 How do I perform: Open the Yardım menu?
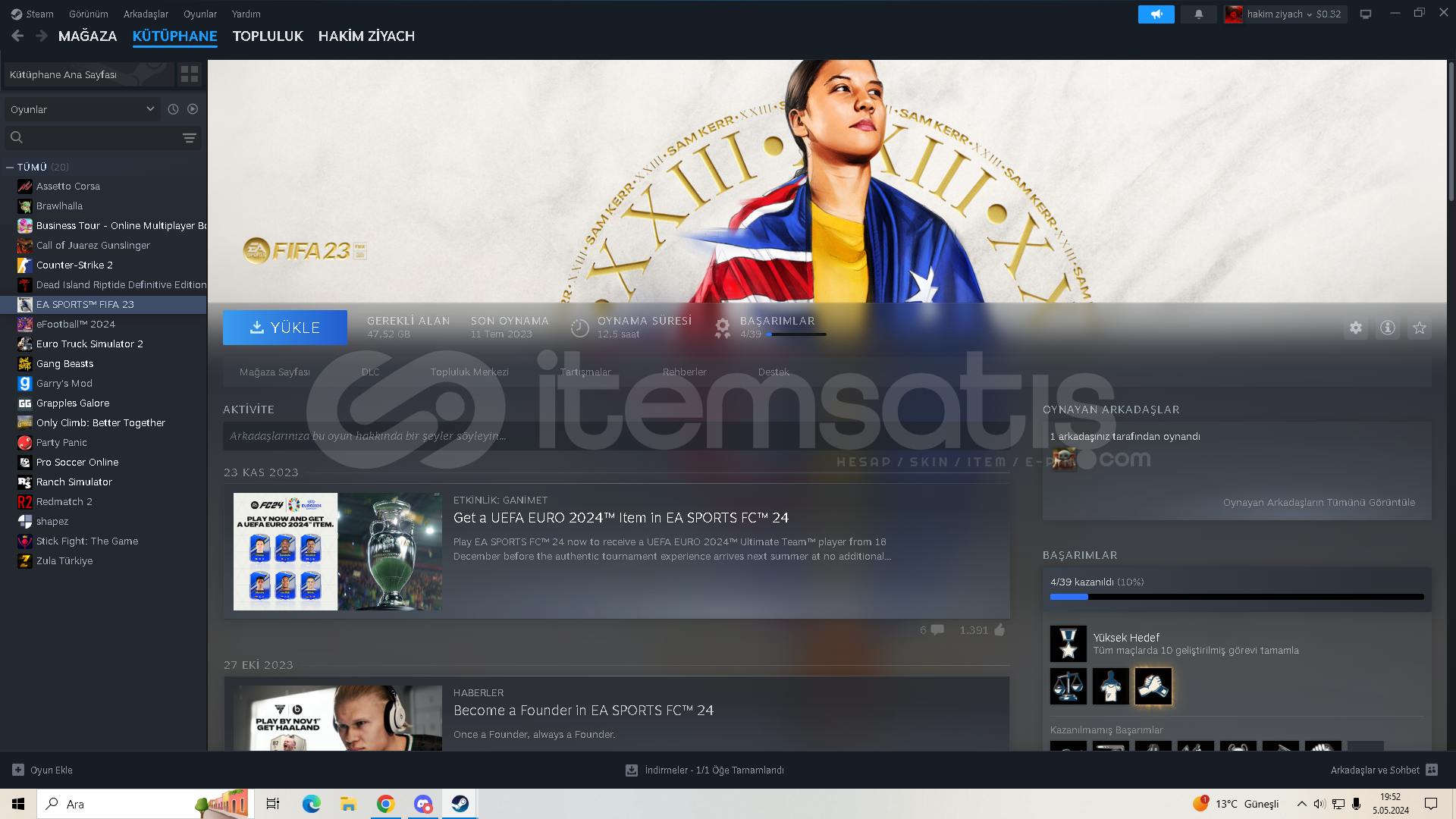246,14
